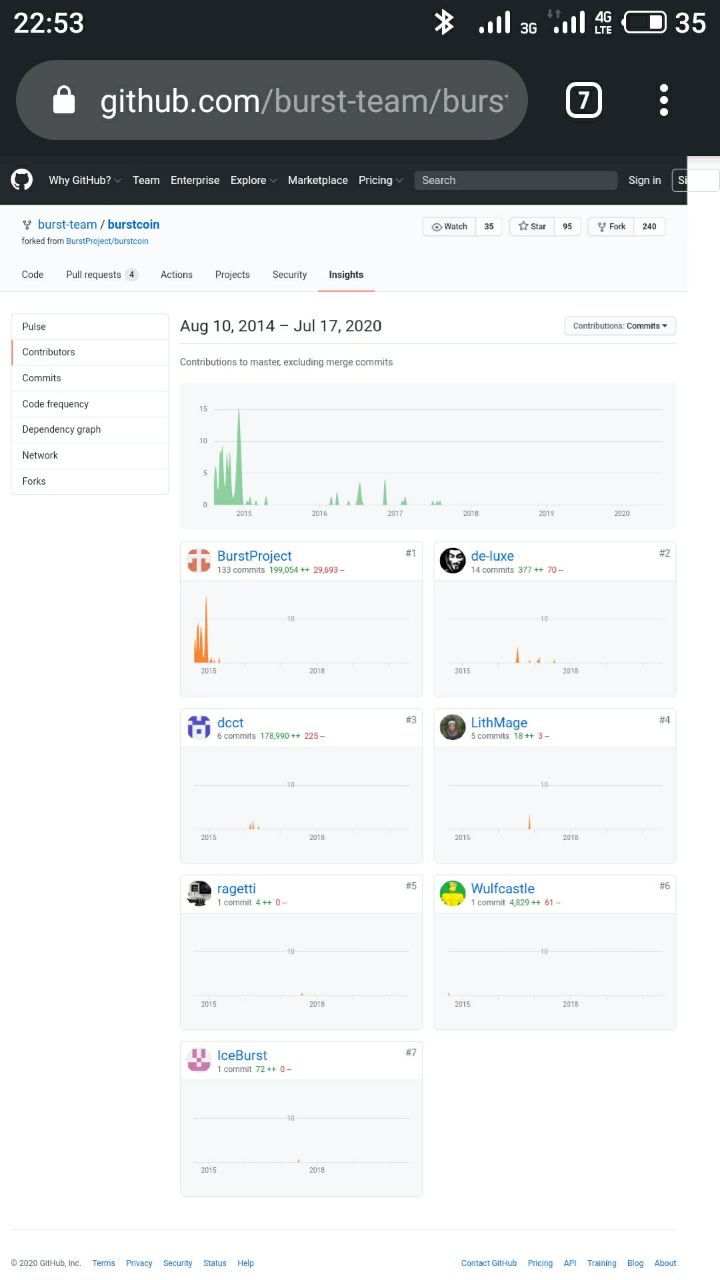720x1280 pixels.
Task: Click the main green contributions graph
Action: pyautogui.click(x=428, y=455)
